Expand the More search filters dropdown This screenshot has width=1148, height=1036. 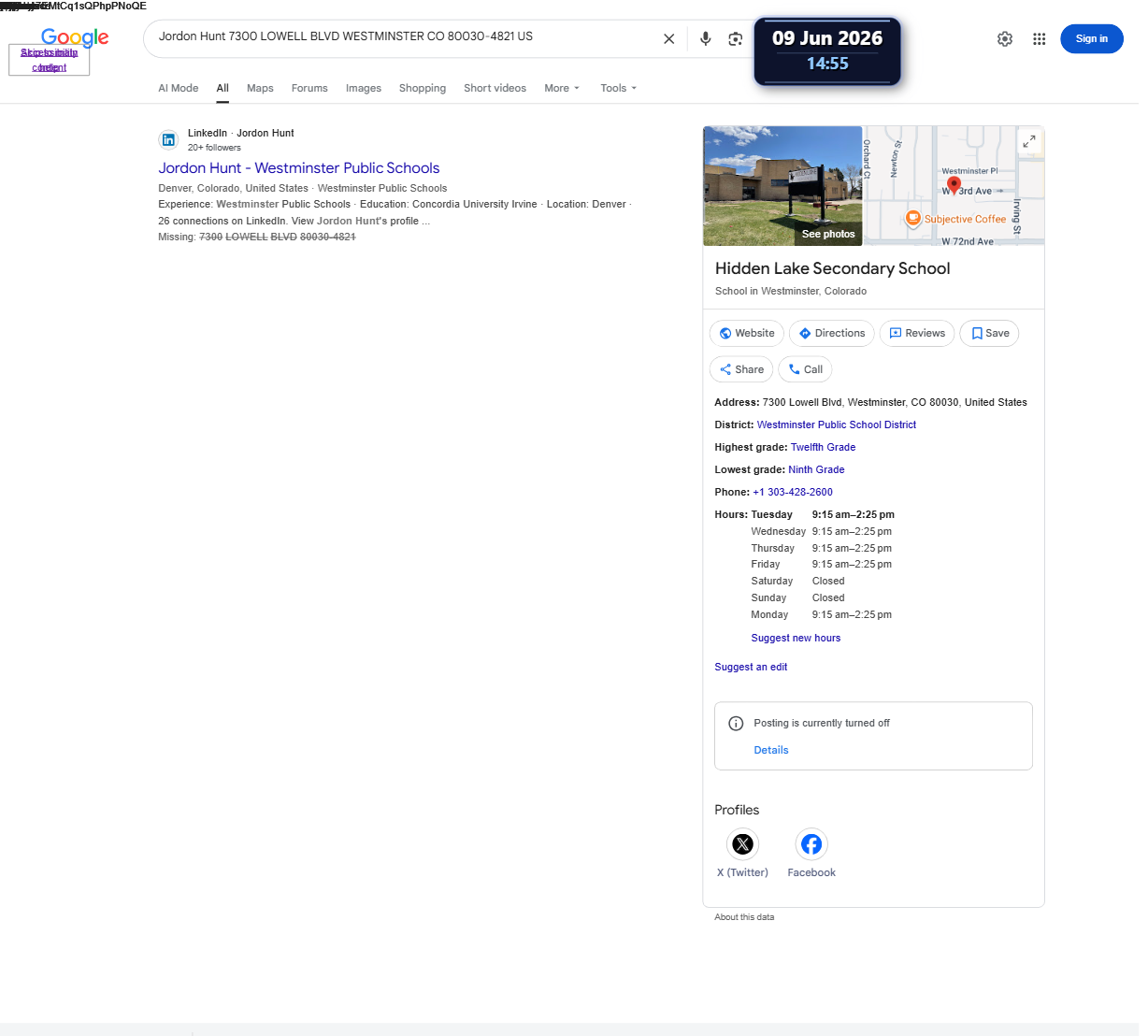(x=562, y=88)
